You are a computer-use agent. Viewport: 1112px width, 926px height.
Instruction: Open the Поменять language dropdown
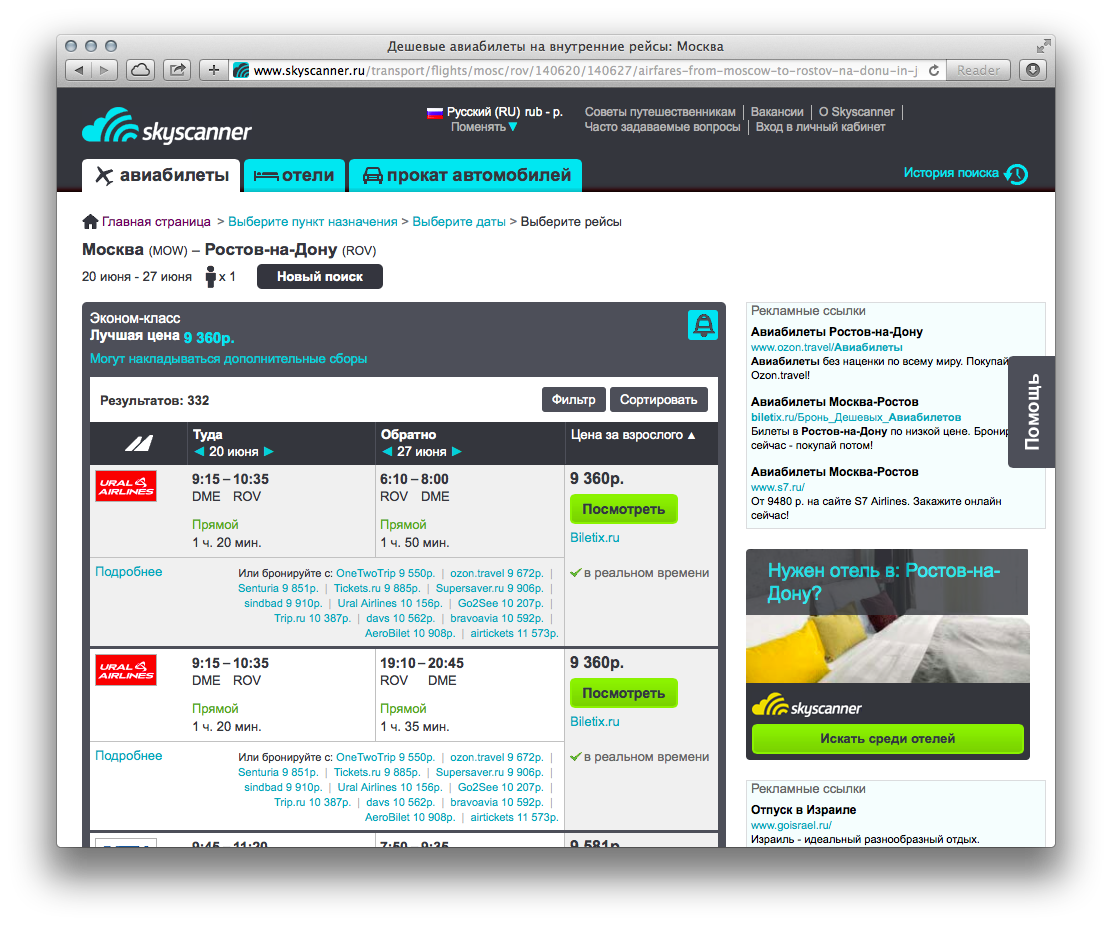(484, 127)
